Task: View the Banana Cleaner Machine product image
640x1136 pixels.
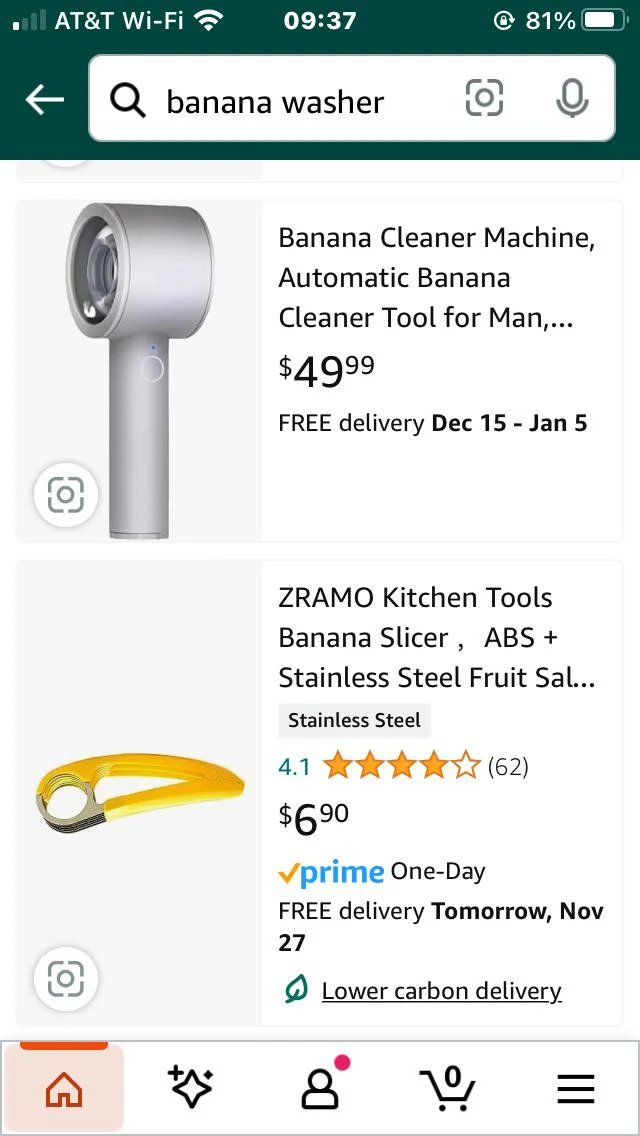Action: (140, 370)
